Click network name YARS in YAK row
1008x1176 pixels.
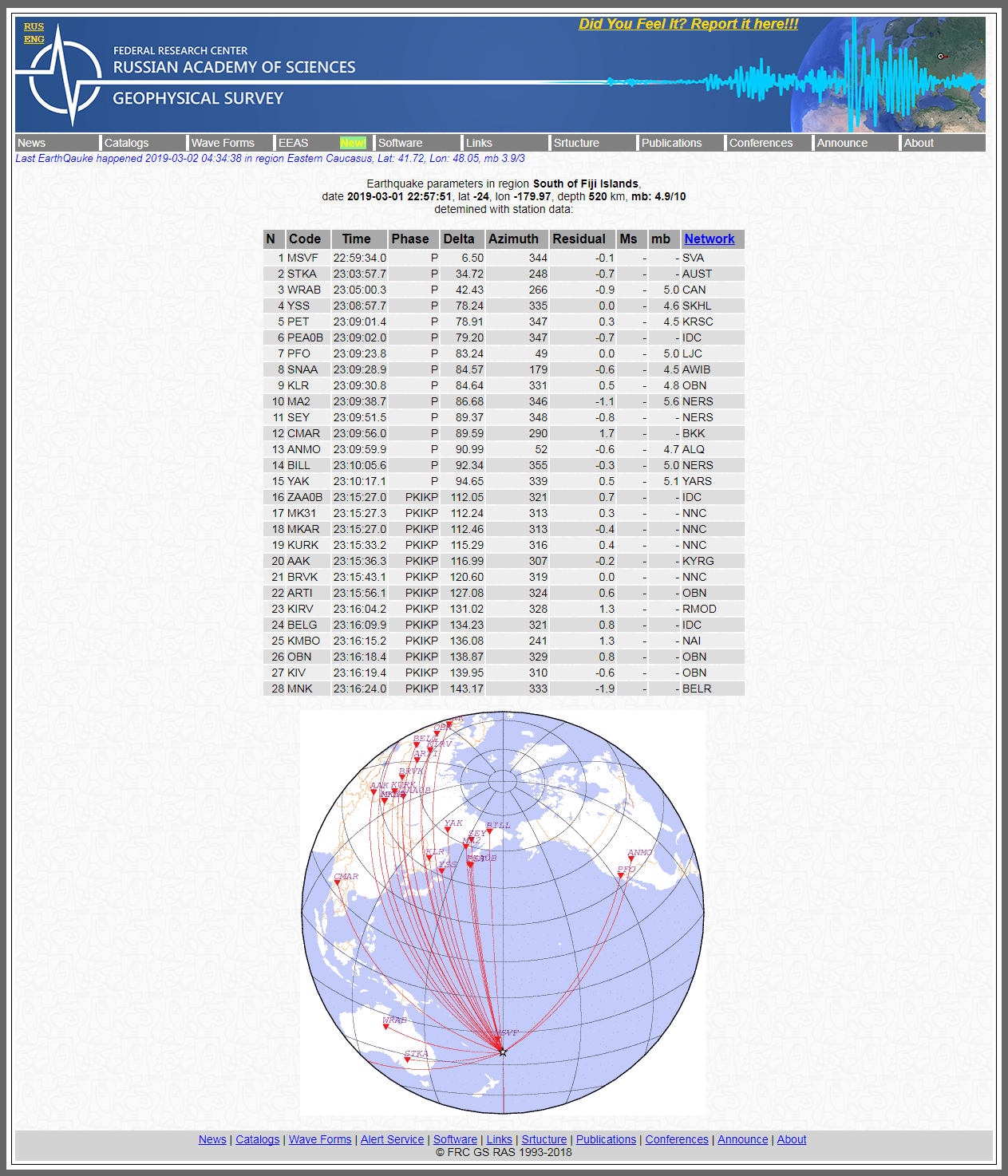(x=697, y=481)
